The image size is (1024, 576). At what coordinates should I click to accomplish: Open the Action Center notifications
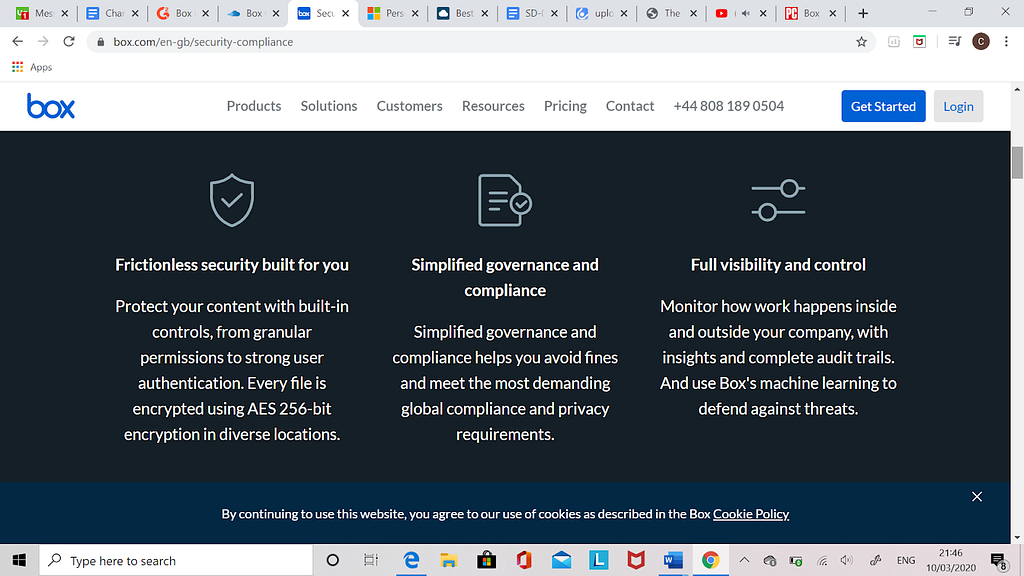click(x=999, y=560)
